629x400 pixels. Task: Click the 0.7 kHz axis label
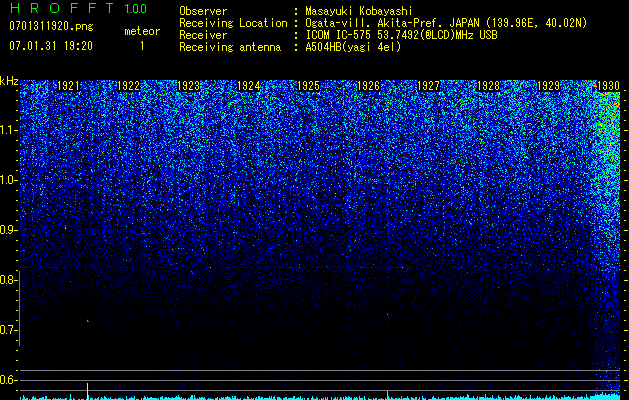tap(8, 330)
